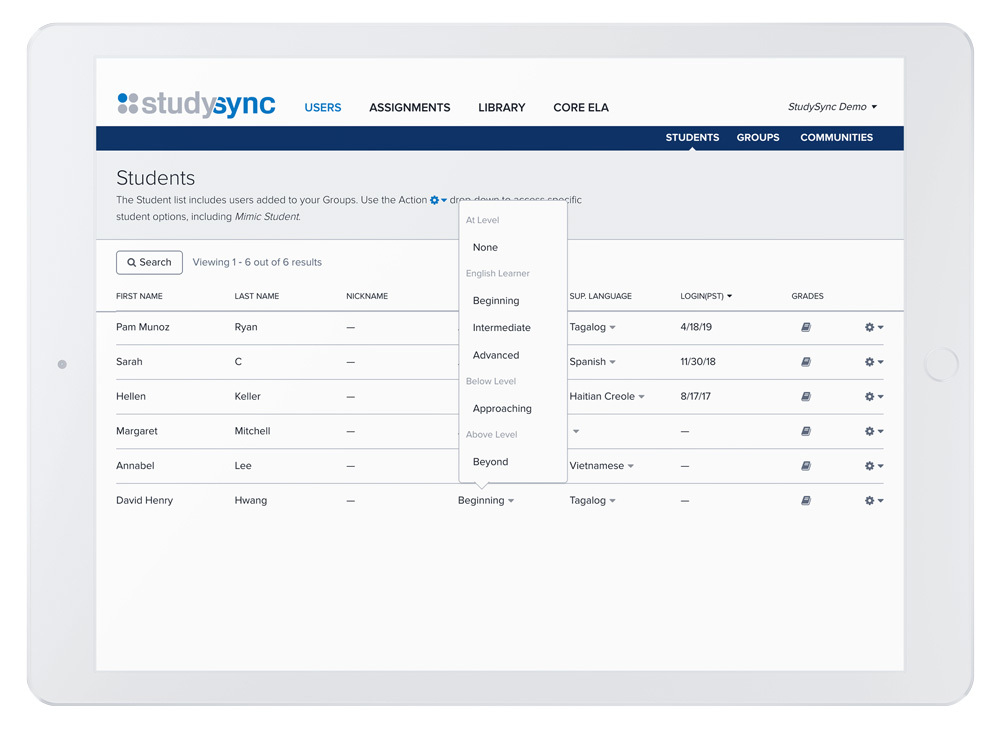Click action gear icon for Sarah C

coord(873,362)
